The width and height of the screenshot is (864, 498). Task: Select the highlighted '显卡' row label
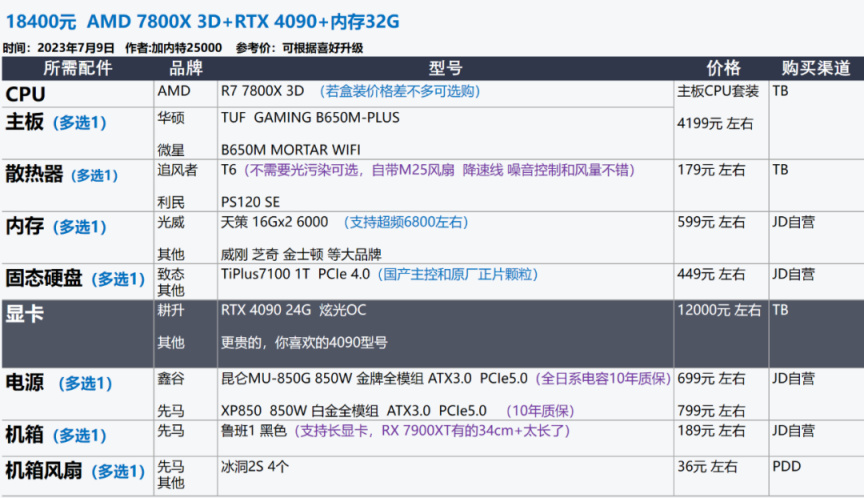tap(24, 314)
